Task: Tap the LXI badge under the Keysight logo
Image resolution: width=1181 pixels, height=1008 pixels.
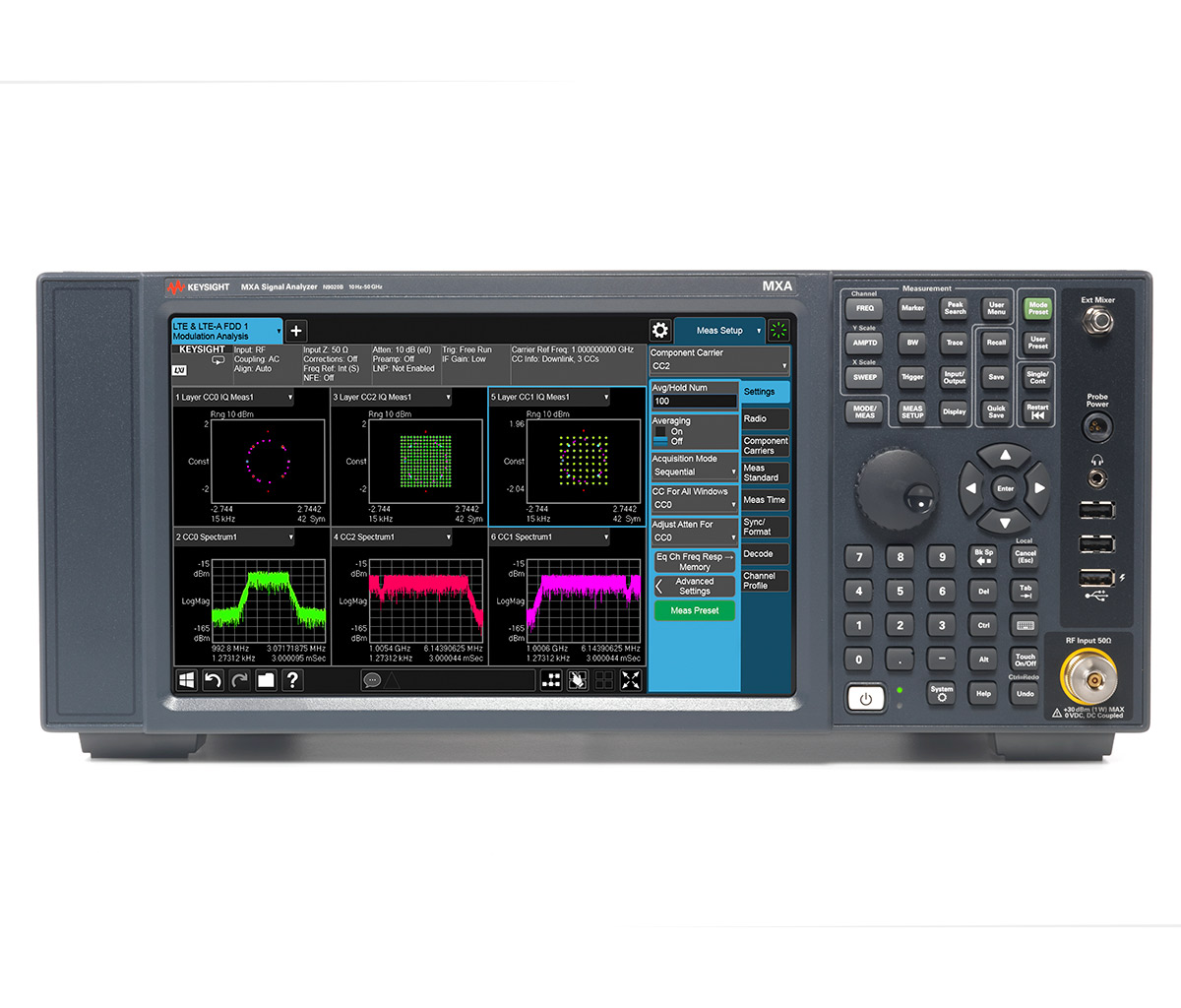Action: [179, 370]
